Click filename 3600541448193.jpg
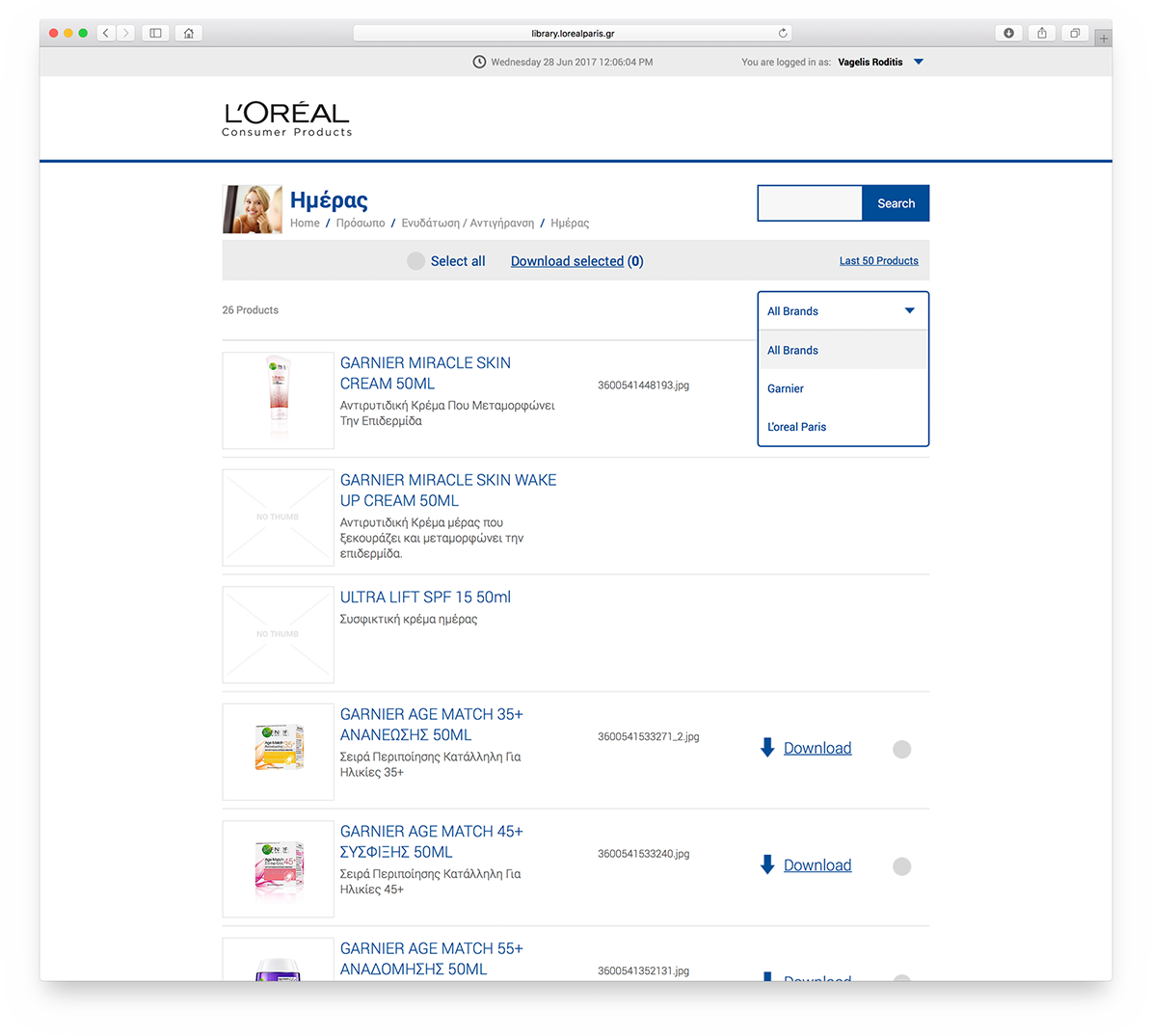 point(643,385)
